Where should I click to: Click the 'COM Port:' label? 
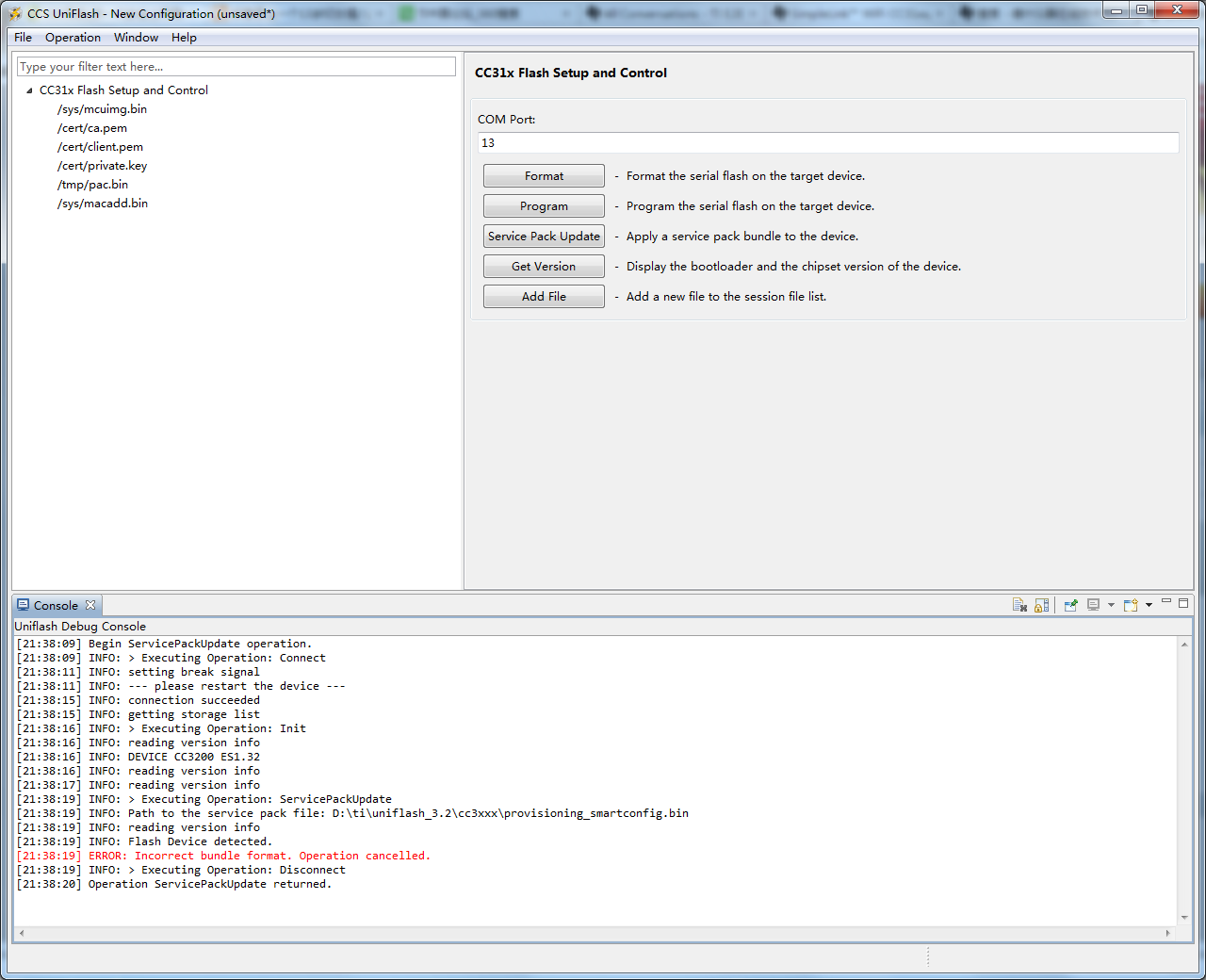pyautogui.click(x=507, y=120)
